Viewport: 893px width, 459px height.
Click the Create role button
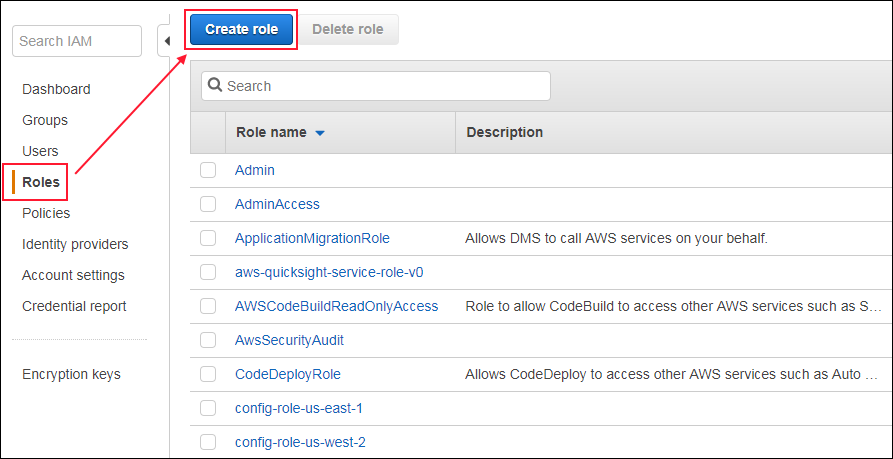click(x=241, y=29)
